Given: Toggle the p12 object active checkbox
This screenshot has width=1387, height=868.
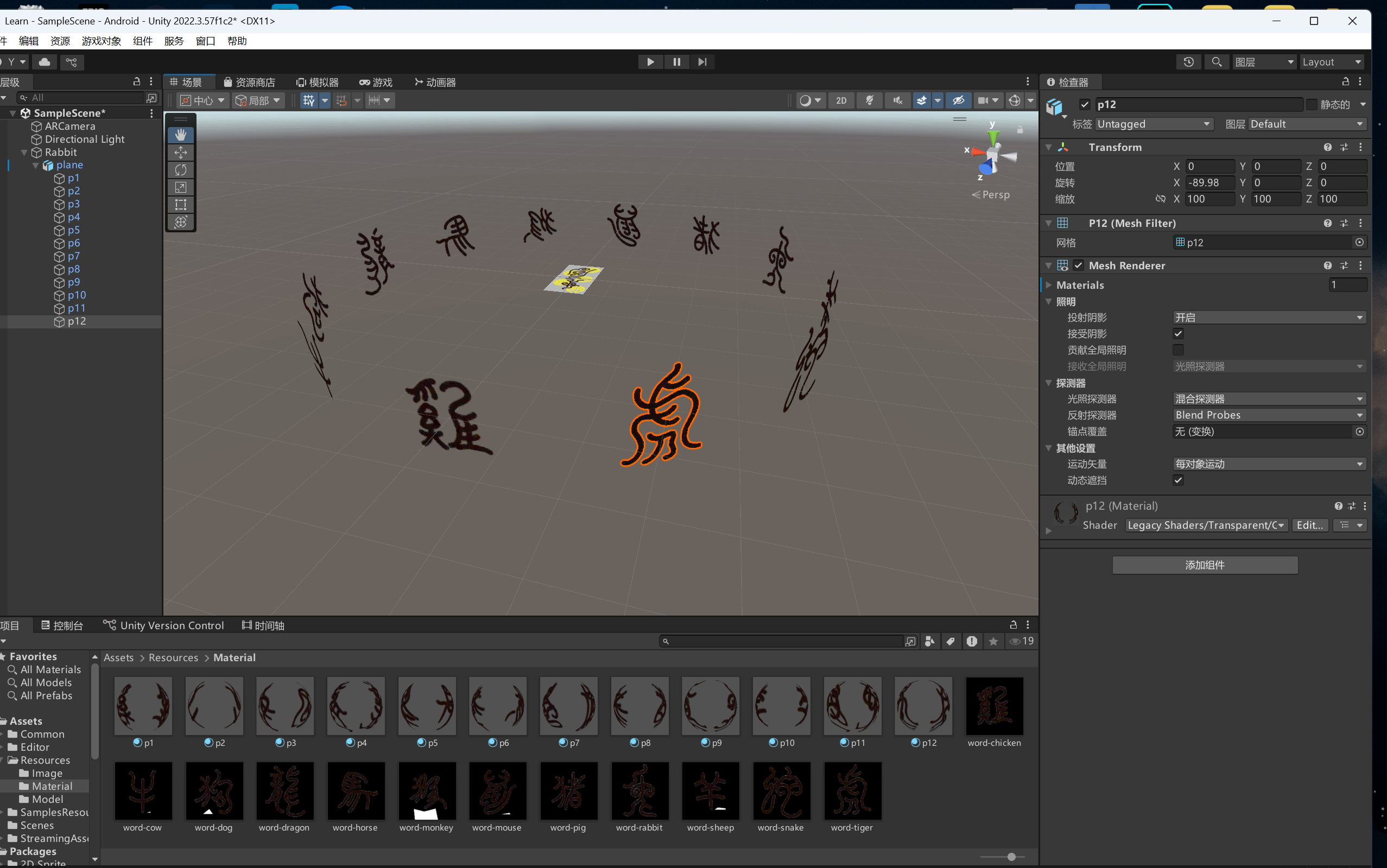Looking at the screenshot, I should pos(1084,104).
